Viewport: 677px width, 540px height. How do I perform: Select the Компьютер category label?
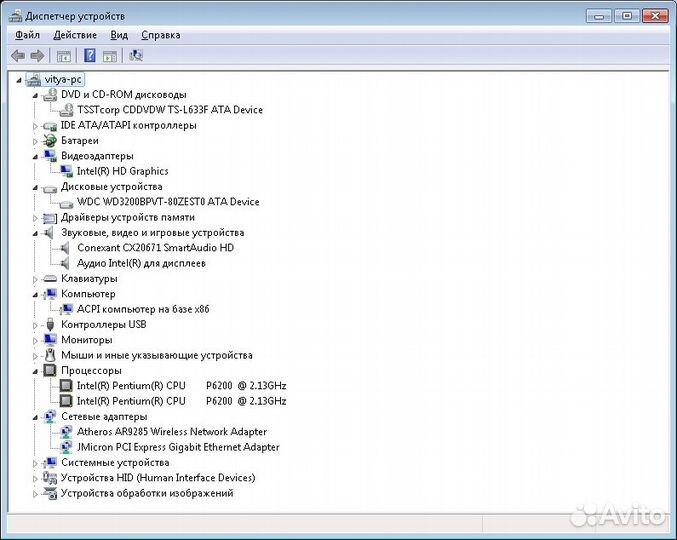pos(88,294)
